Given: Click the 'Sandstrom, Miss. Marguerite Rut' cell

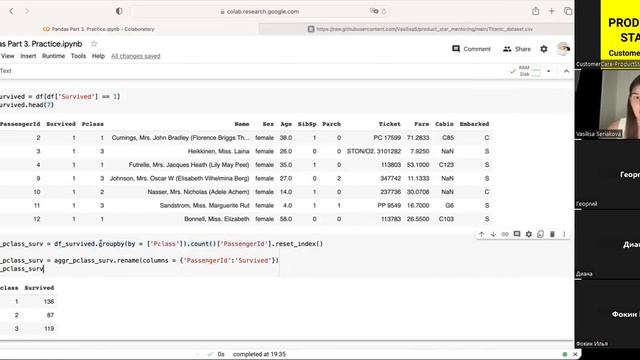Looking at the screenshot, I should click(x=204, y=206).
